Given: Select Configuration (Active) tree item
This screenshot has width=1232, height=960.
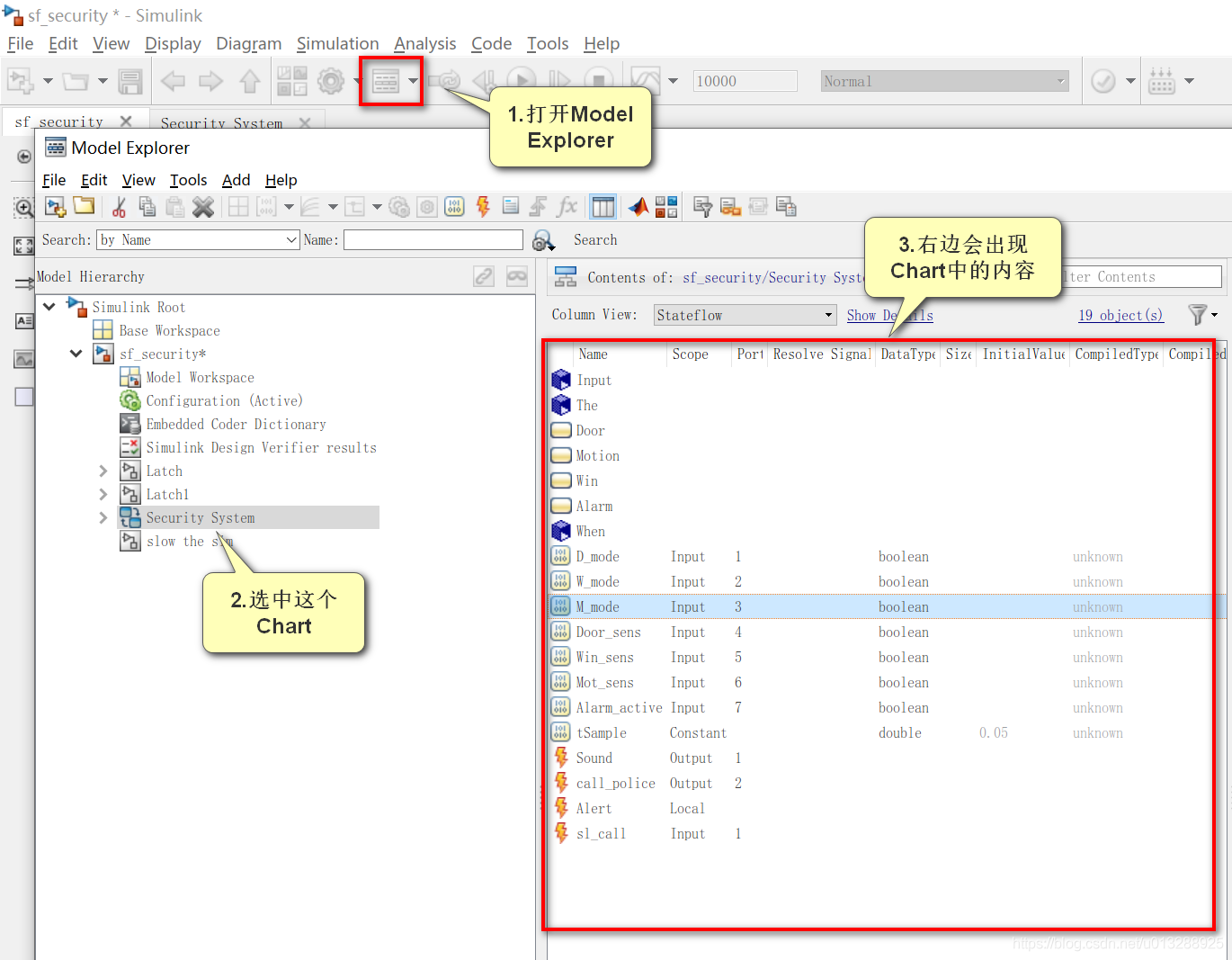Looking at the screenshot, I should [225, 400].
